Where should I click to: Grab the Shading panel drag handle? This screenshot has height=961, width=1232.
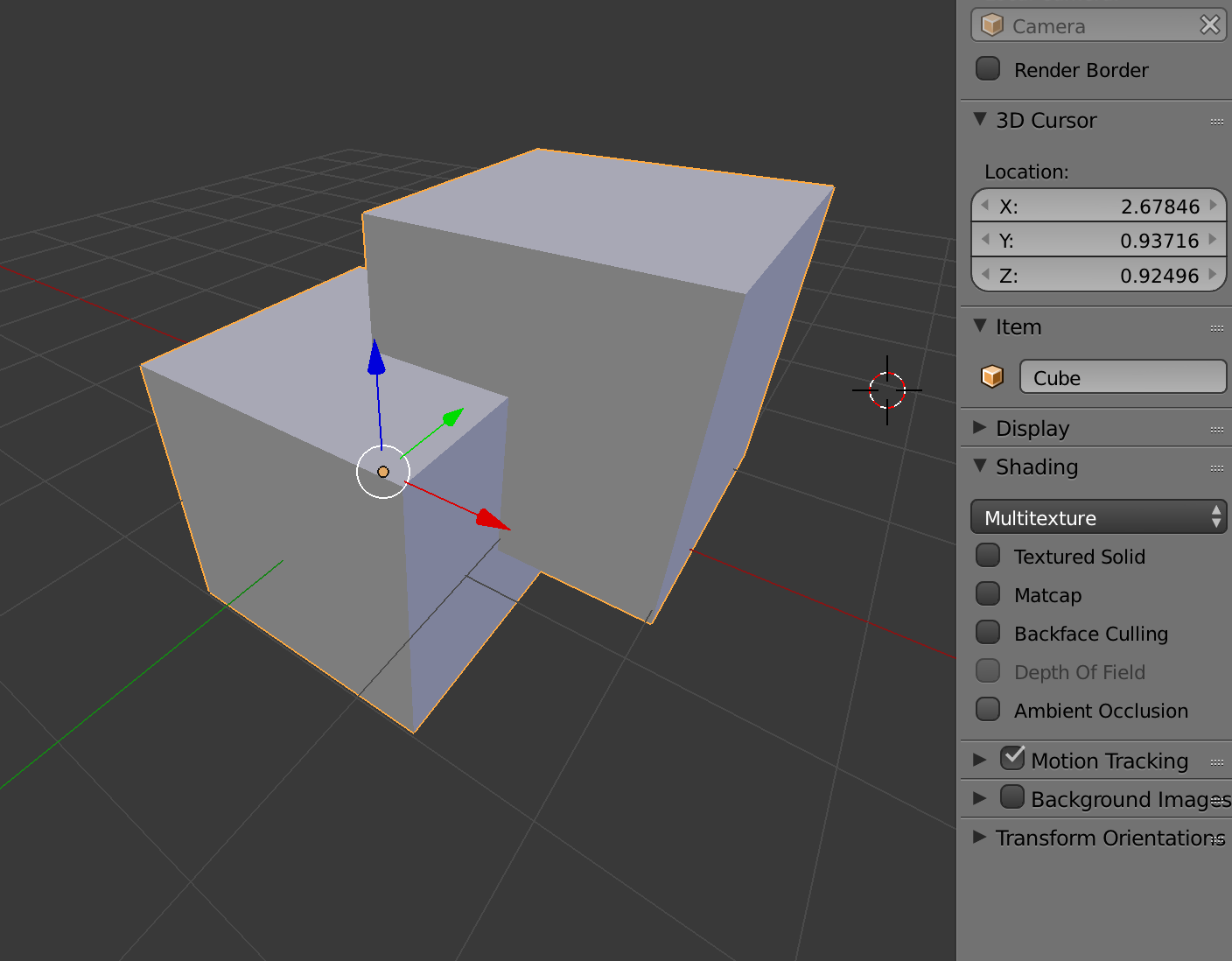pos(1218,468)
